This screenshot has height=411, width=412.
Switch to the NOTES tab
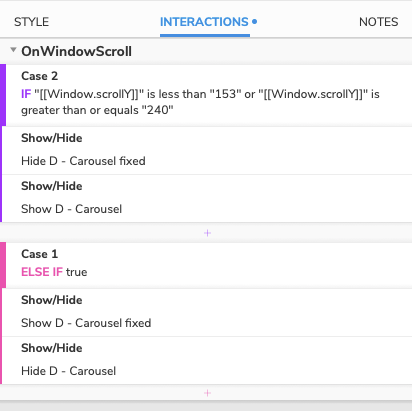pos(378,22)
